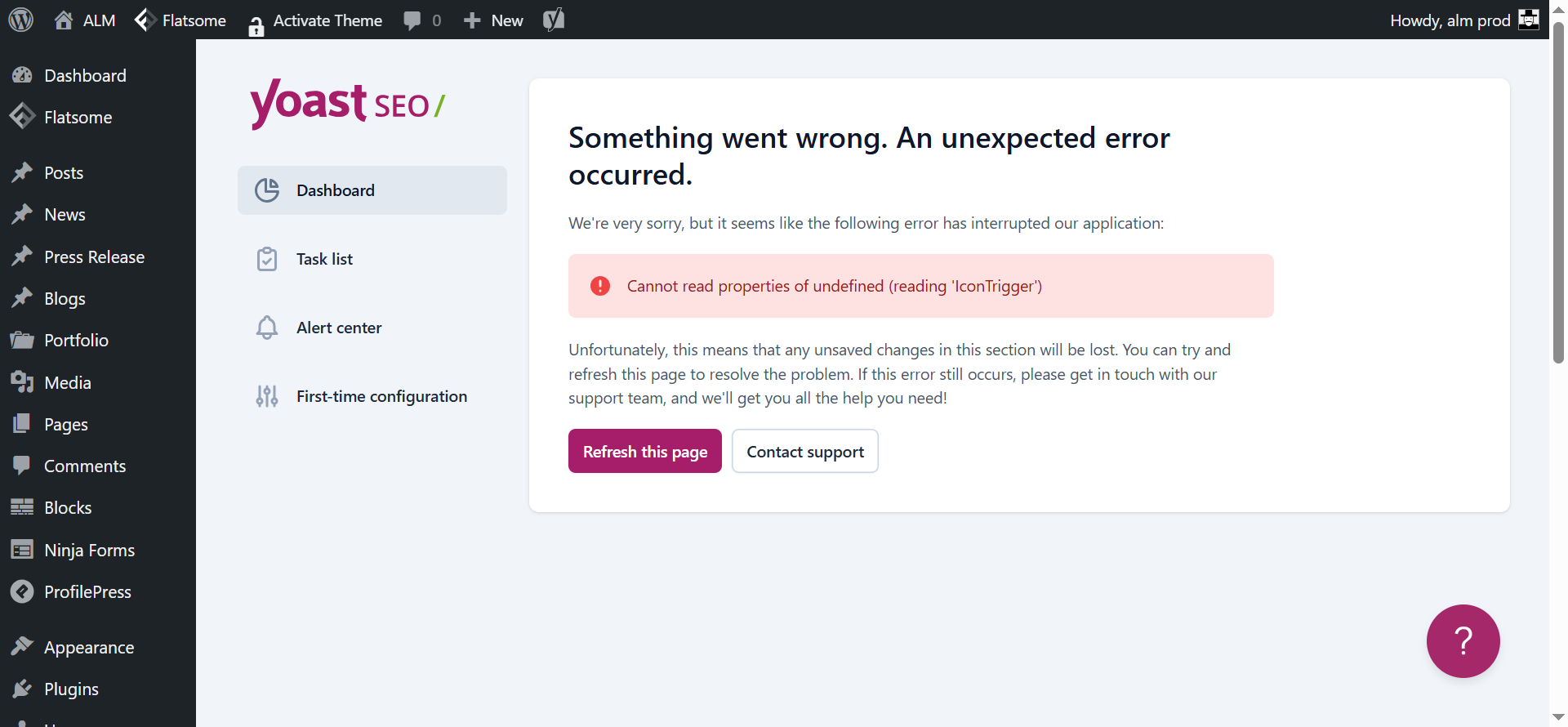Image resolution: width=1568 pixels, height=727 pixels.
Task: Click the user avatar next to Howdy
Action: pyautogui.click(x=1528, y=20)
